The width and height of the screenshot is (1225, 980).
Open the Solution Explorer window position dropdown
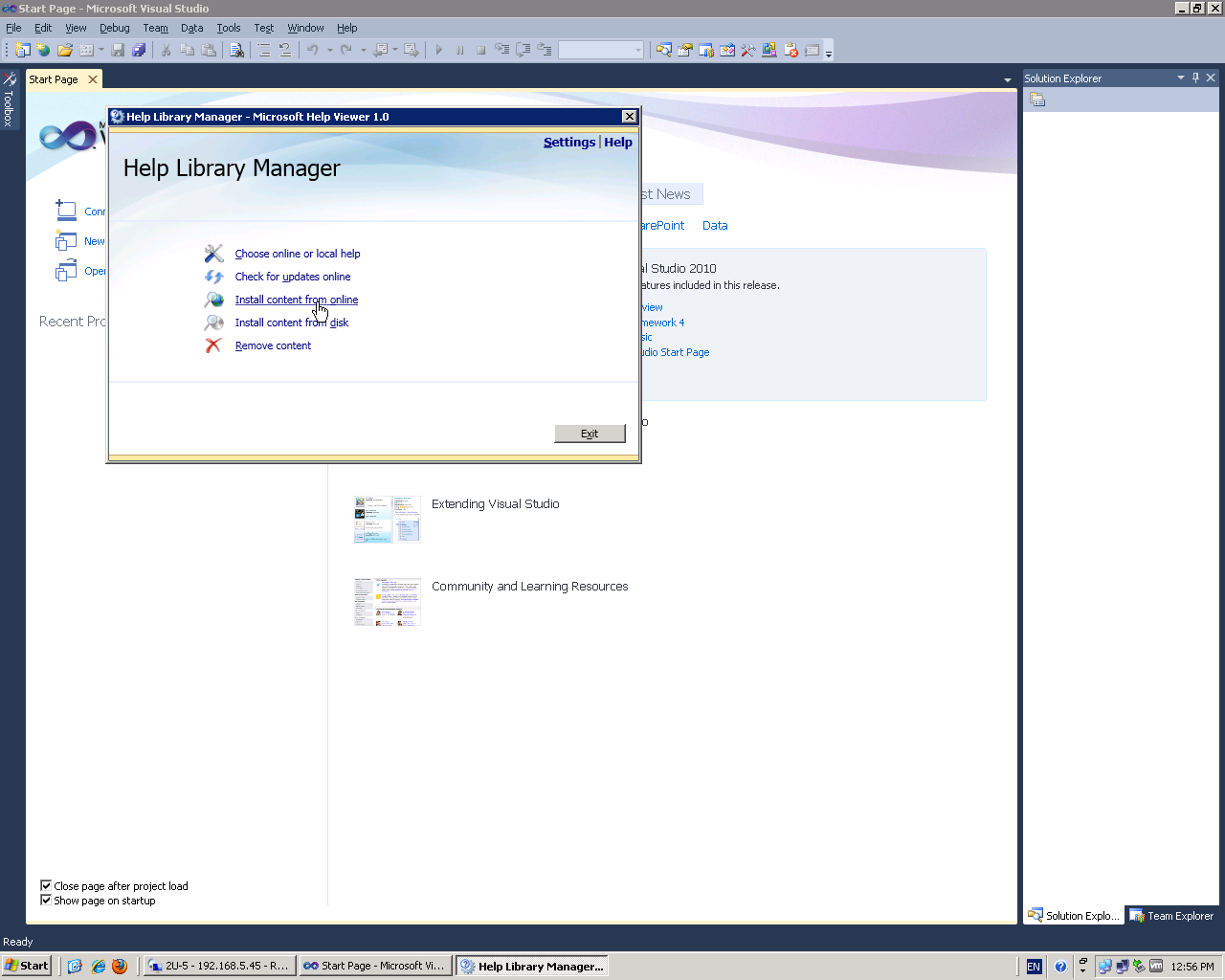1181,78
